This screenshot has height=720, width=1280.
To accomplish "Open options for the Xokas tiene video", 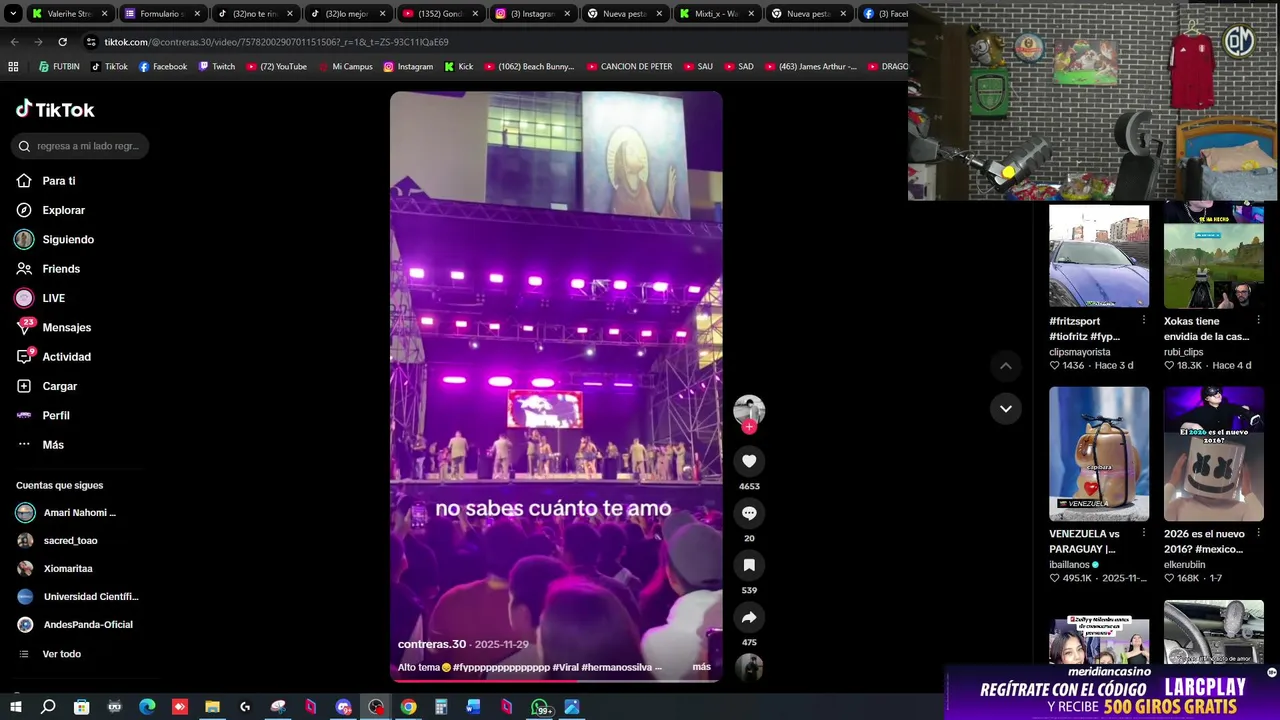I will (x=1258, y=321).
